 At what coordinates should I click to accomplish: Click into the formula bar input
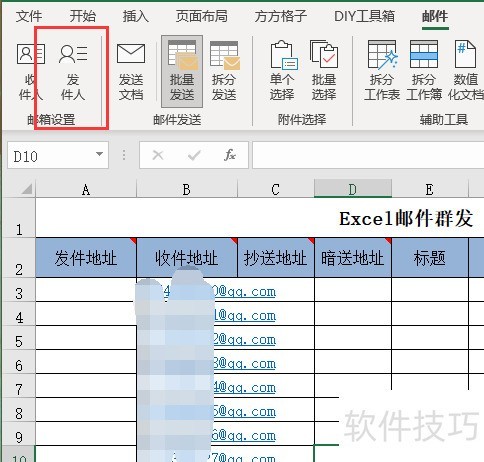coord(368,155)
